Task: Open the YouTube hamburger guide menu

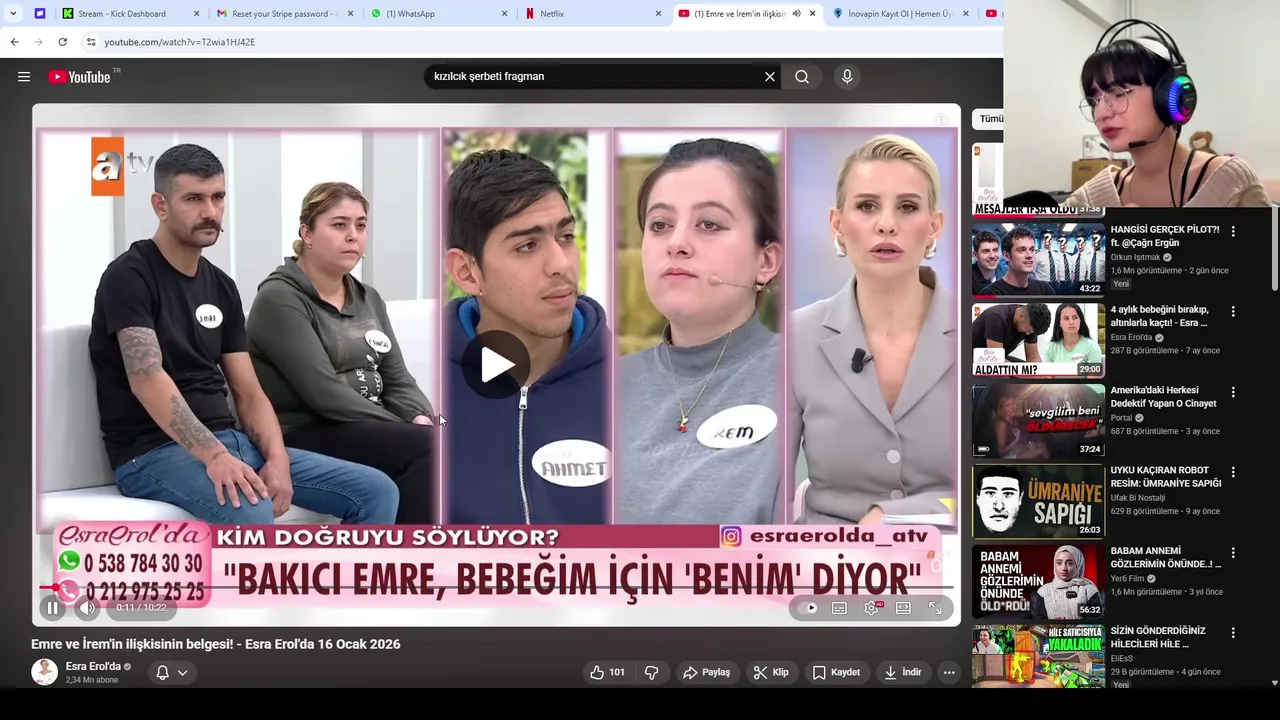Action: tap(24, 77)
